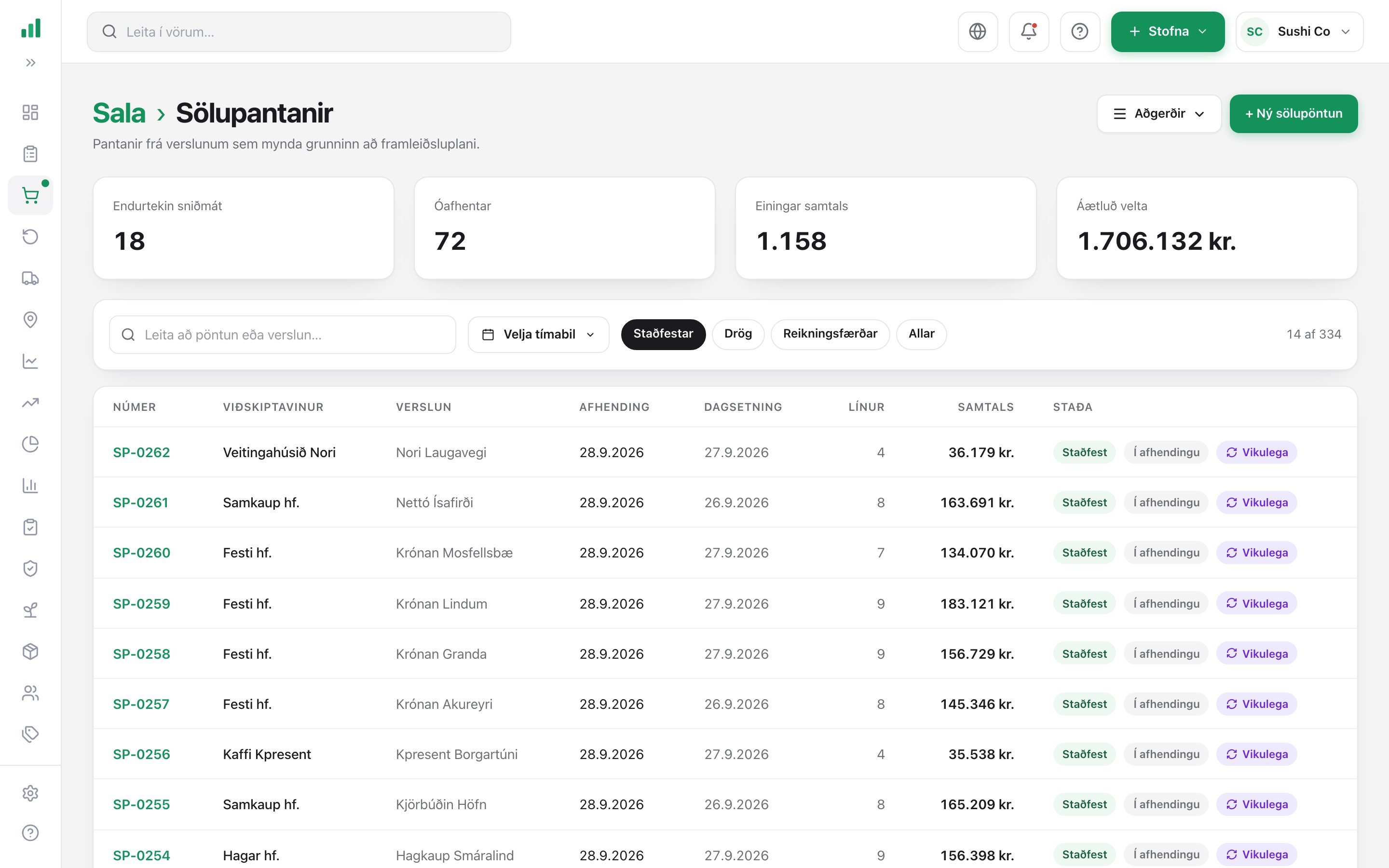Open the Aðgerðir actions menu
The height and width of the screenshot is (868, 1389).
click(1159, 114)
